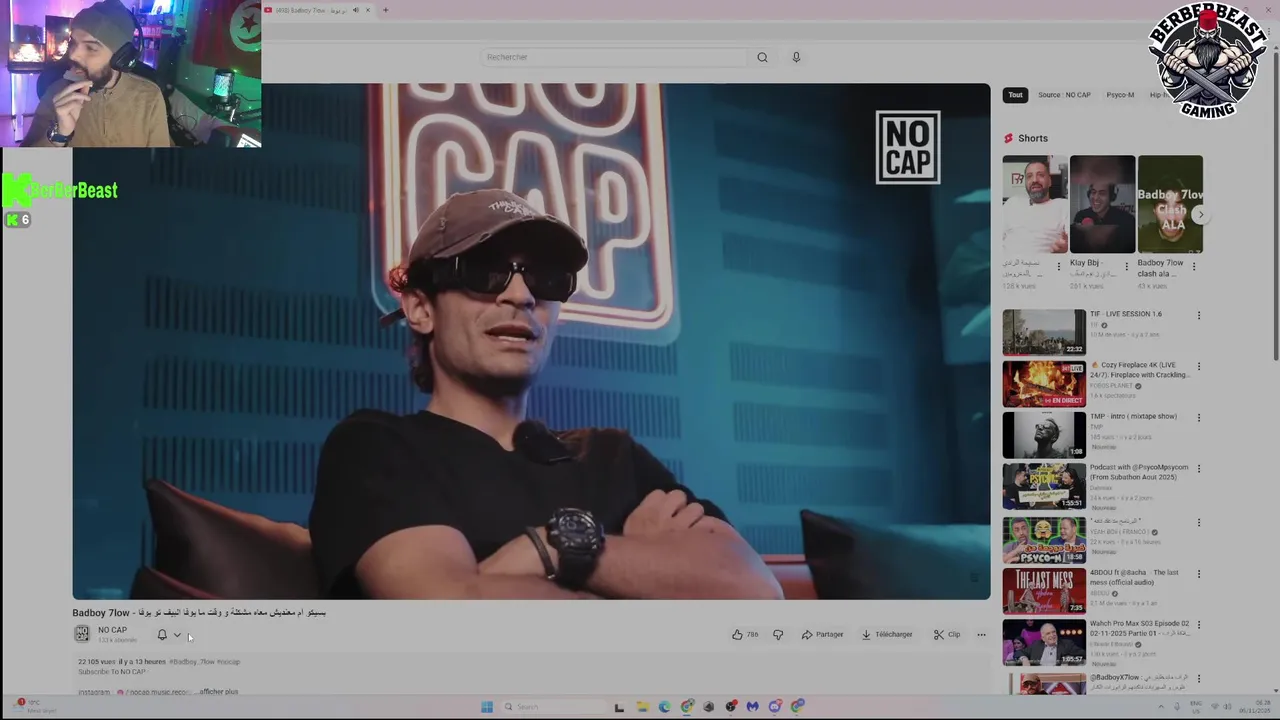Expand description with afficher plus
Image resolution: width=1280 pixels, height=720 pixels.
point(219,692)
